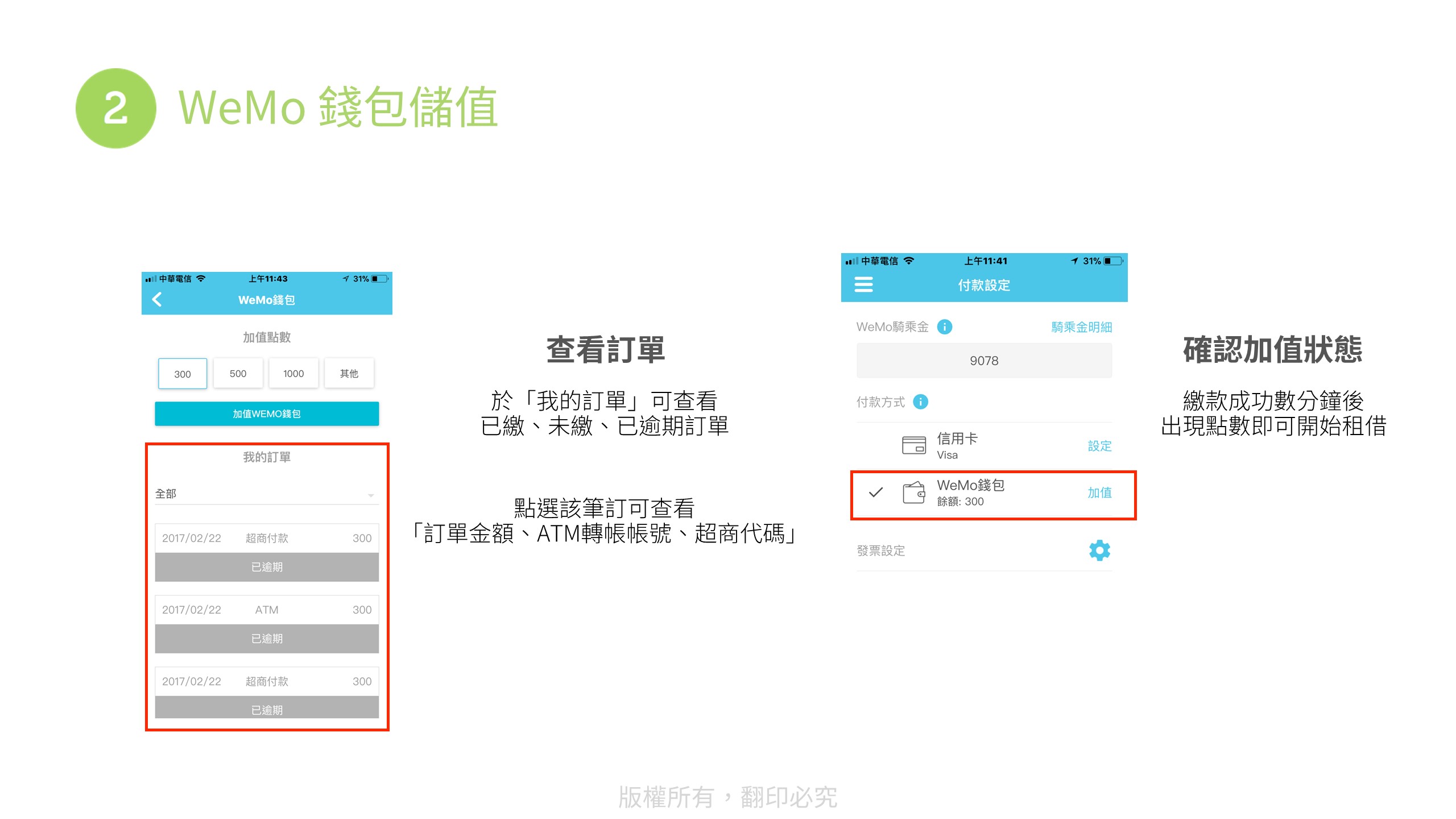Tap the wallet icon for WeMo錢包
Viewport: 1456px width, 819px height.
pyautogui.click(x=914, y=493)
